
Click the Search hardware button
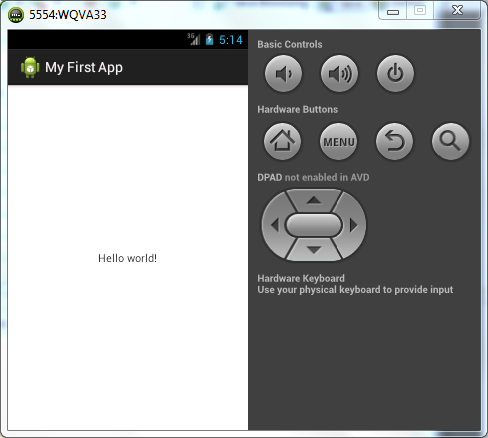point(450,141)
